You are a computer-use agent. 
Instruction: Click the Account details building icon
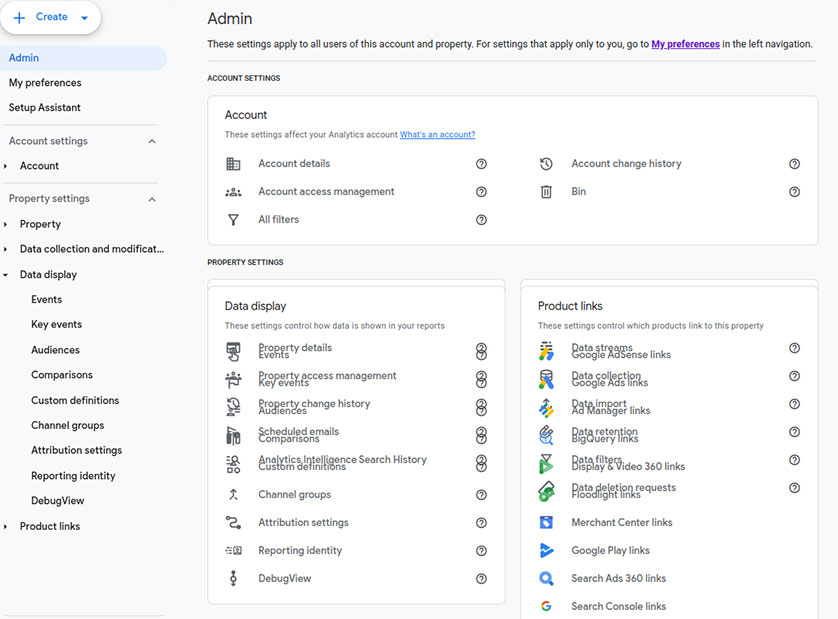click(233, 164)
